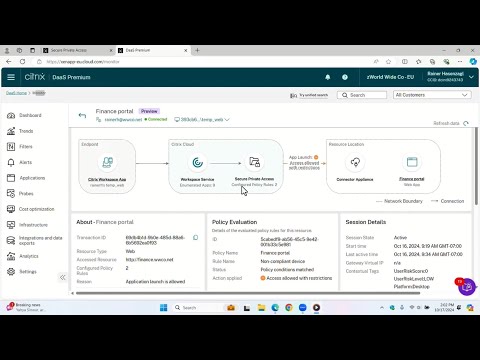Click the Connector Appliance icon
480x360 pixels.
(355, 162)
